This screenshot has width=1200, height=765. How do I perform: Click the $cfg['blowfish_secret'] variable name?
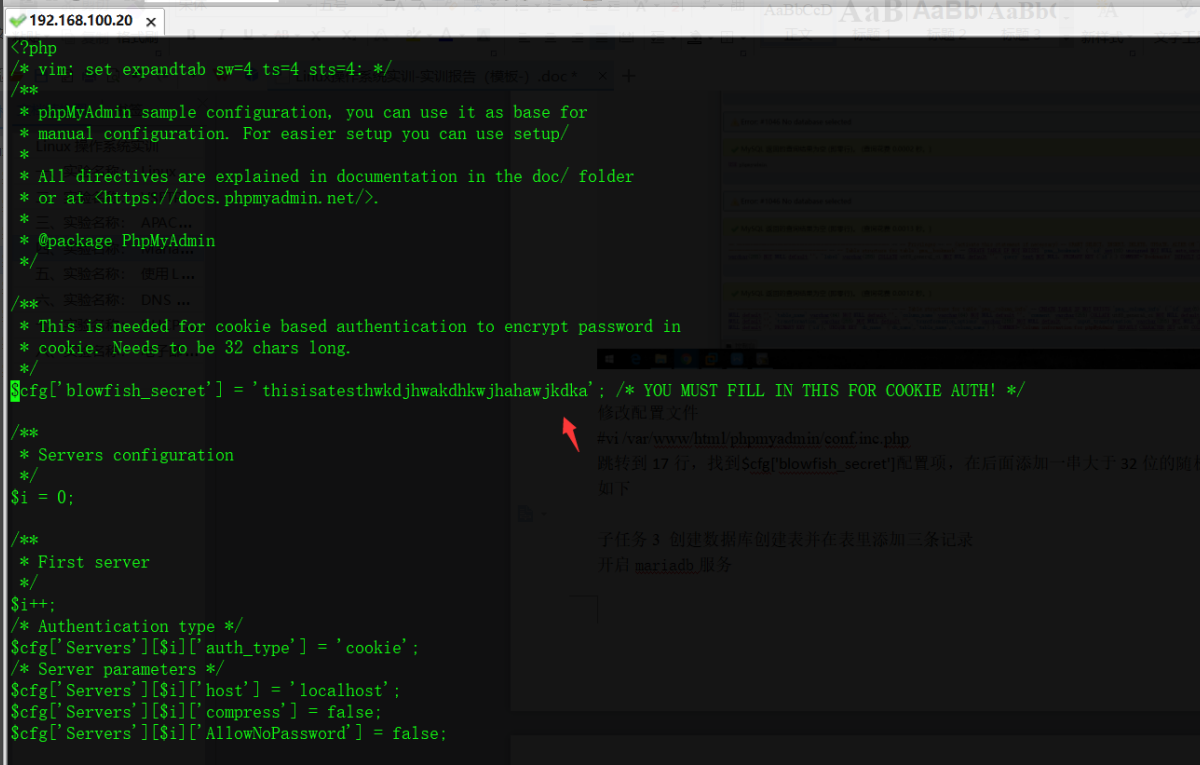117,390
